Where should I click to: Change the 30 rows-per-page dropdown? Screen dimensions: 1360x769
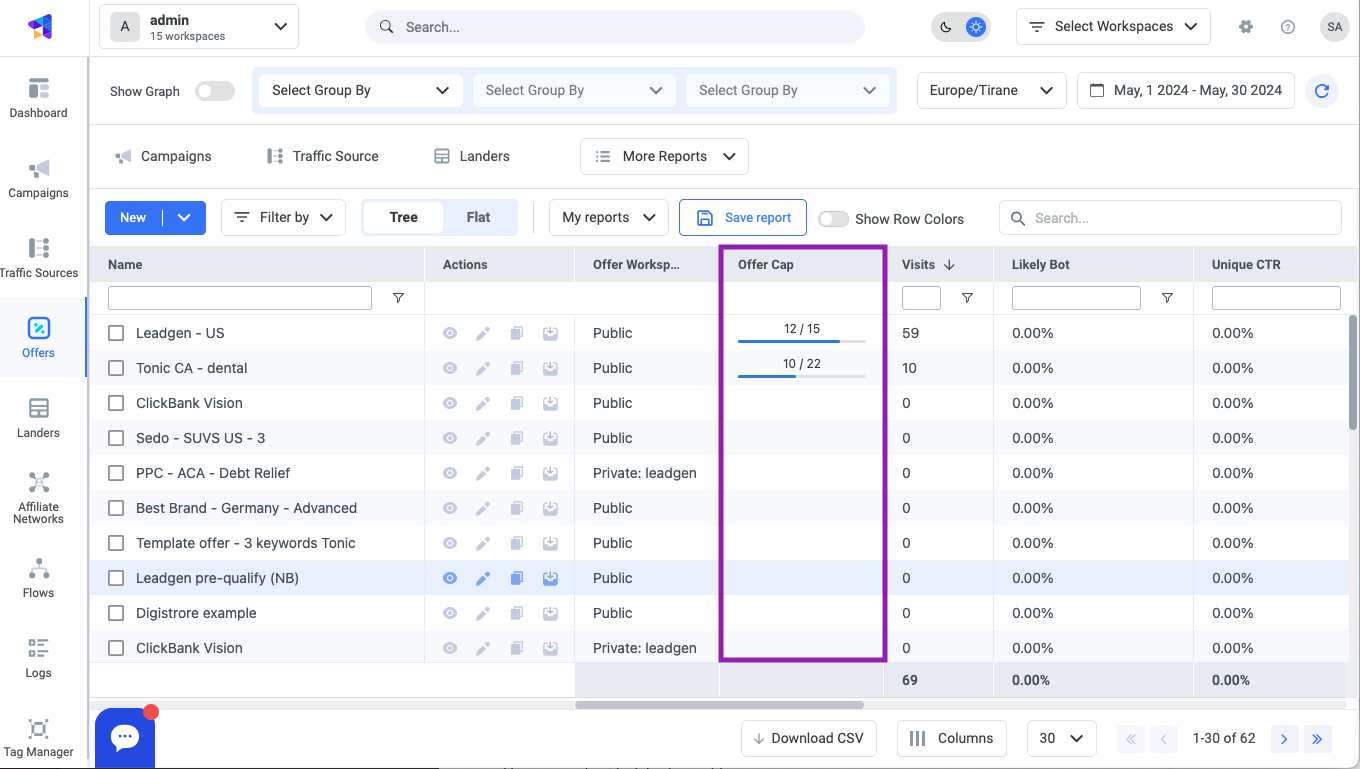pyautogui.click(x=1062, y=738)
